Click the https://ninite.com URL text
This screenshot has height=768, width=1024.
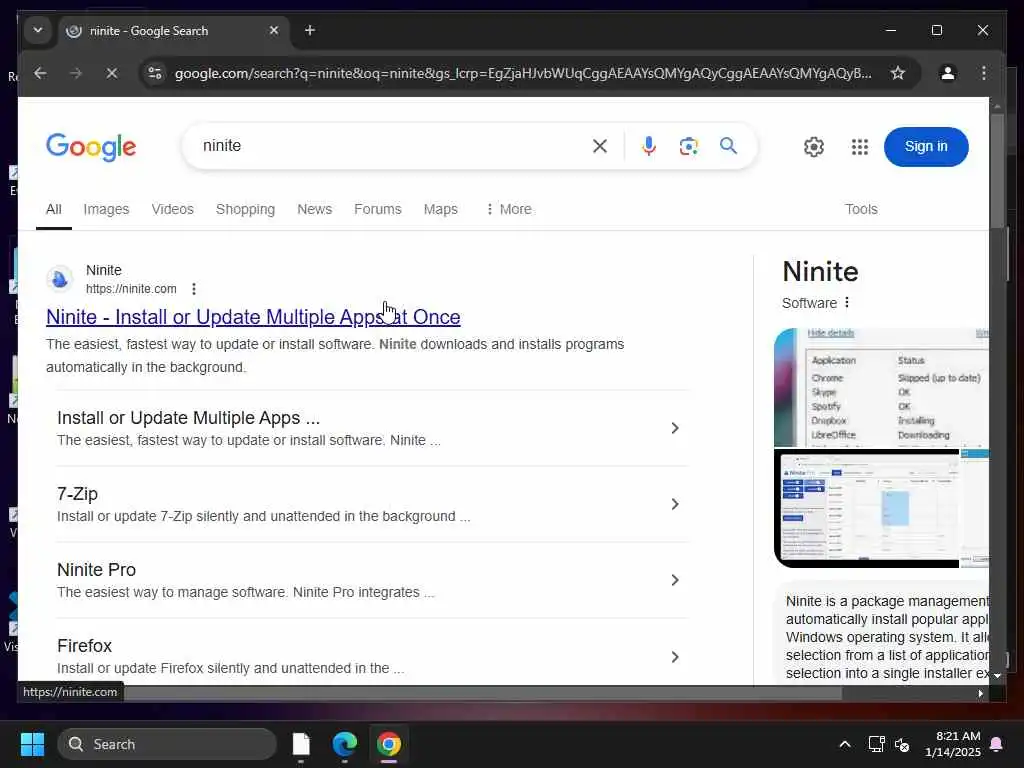pyautogui.click(x=131, y=289)
